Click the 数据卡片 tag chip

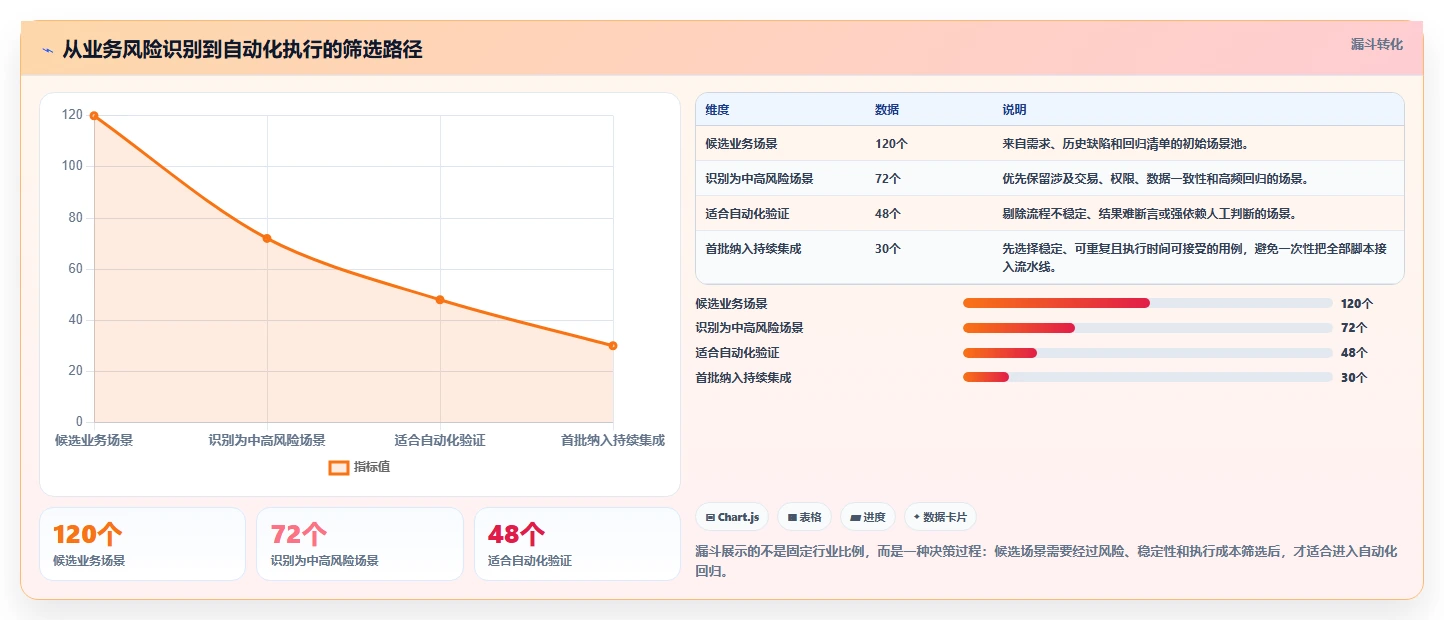point(940,517)
